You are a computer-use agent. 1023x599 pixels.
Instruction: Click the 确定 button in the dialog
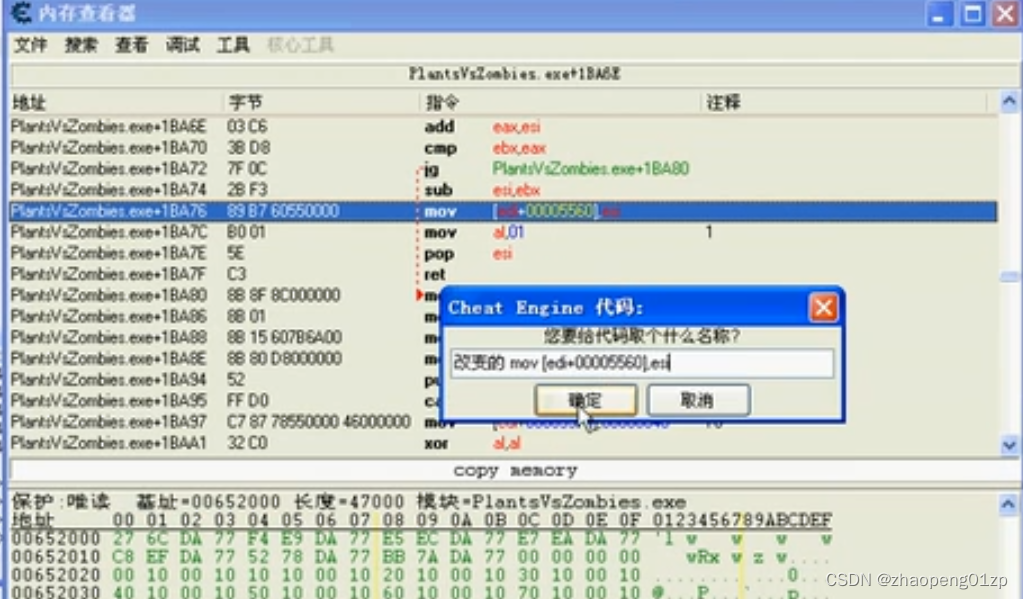coord(585,400)
